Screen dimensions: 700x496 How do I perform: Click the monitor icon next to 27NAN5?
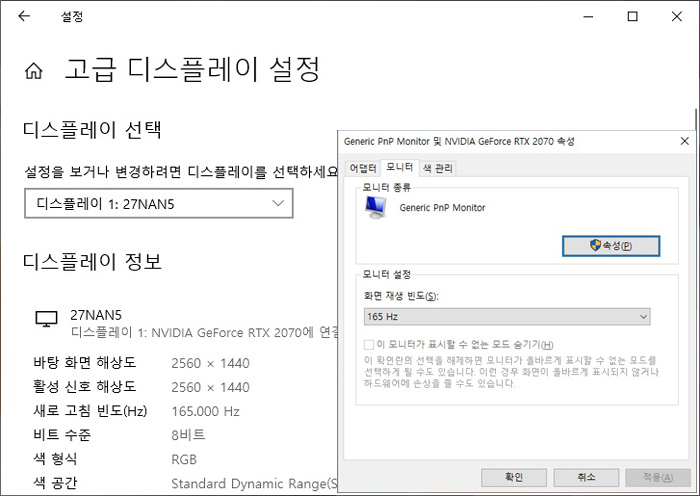coord(46,319)
